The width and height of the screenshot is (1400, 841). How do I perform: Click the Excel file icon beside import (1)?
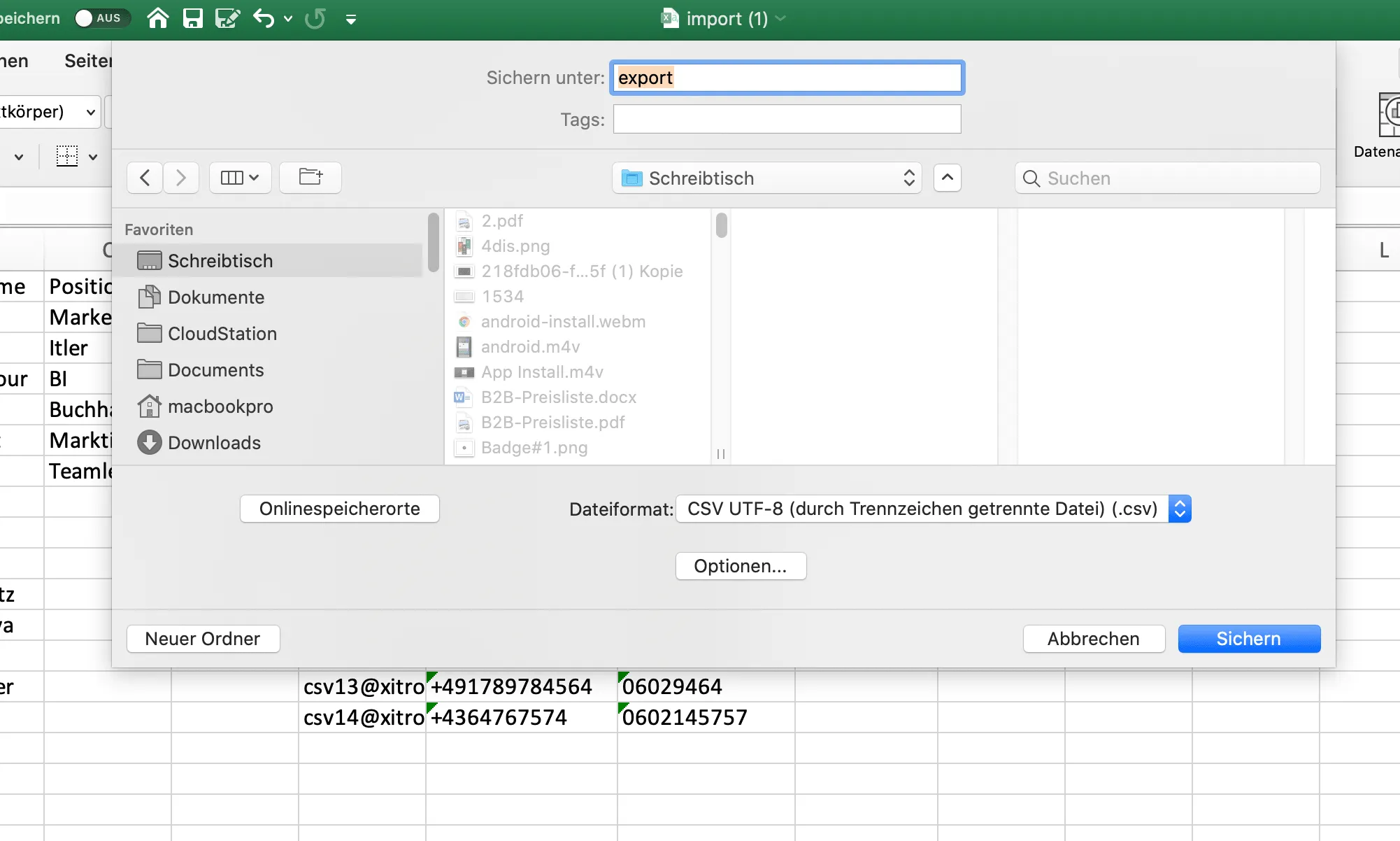669,18
